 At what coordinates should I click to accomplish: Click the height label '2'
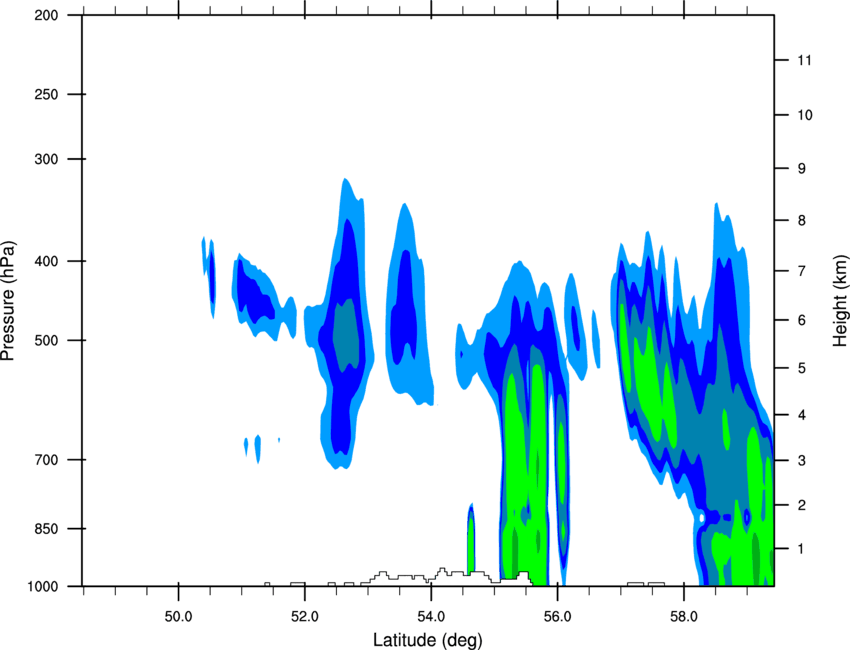tap(802, 505)
